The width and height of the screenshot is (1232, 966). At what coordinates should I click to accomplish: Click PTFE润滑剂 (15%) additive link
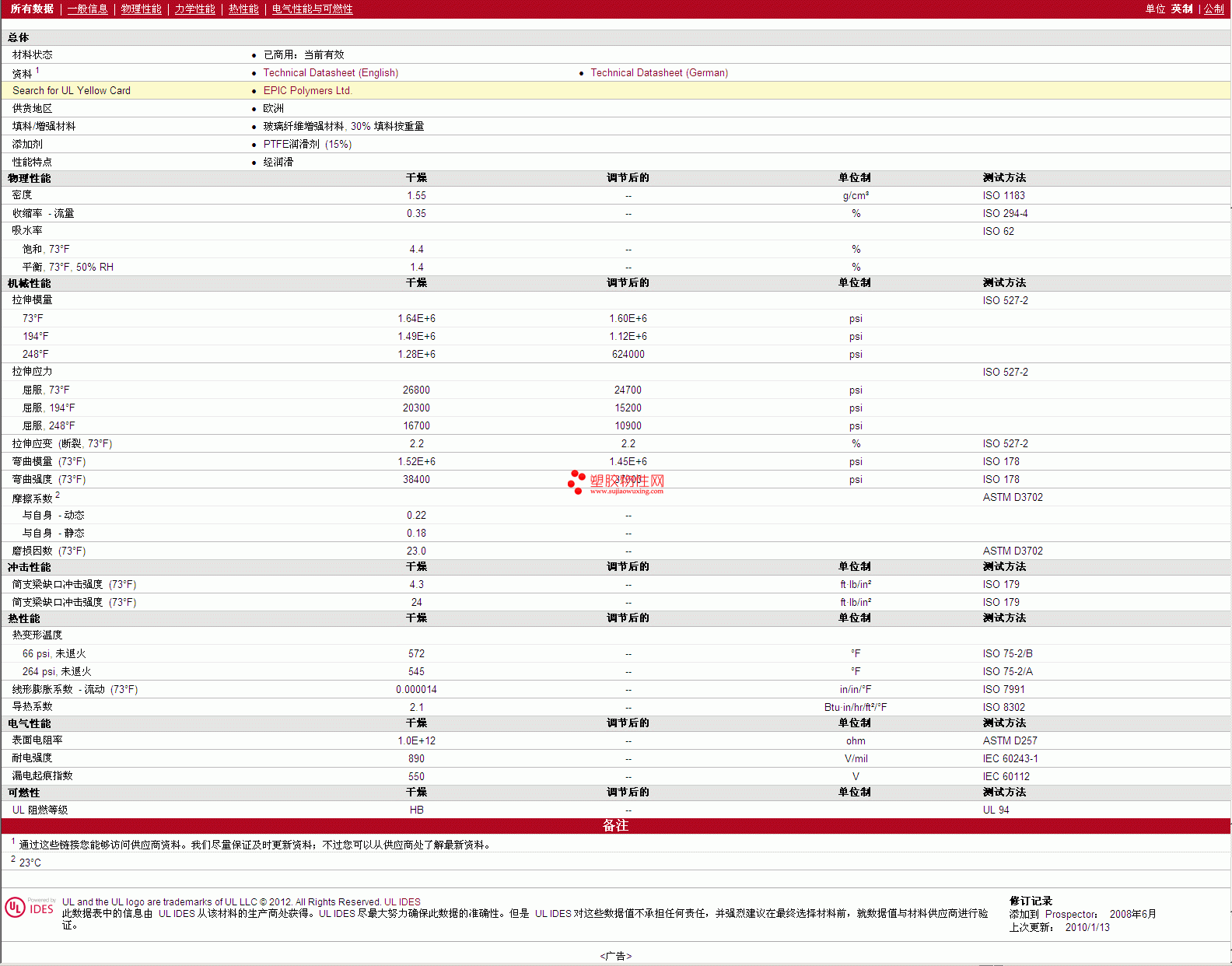(x=307, y=145)
